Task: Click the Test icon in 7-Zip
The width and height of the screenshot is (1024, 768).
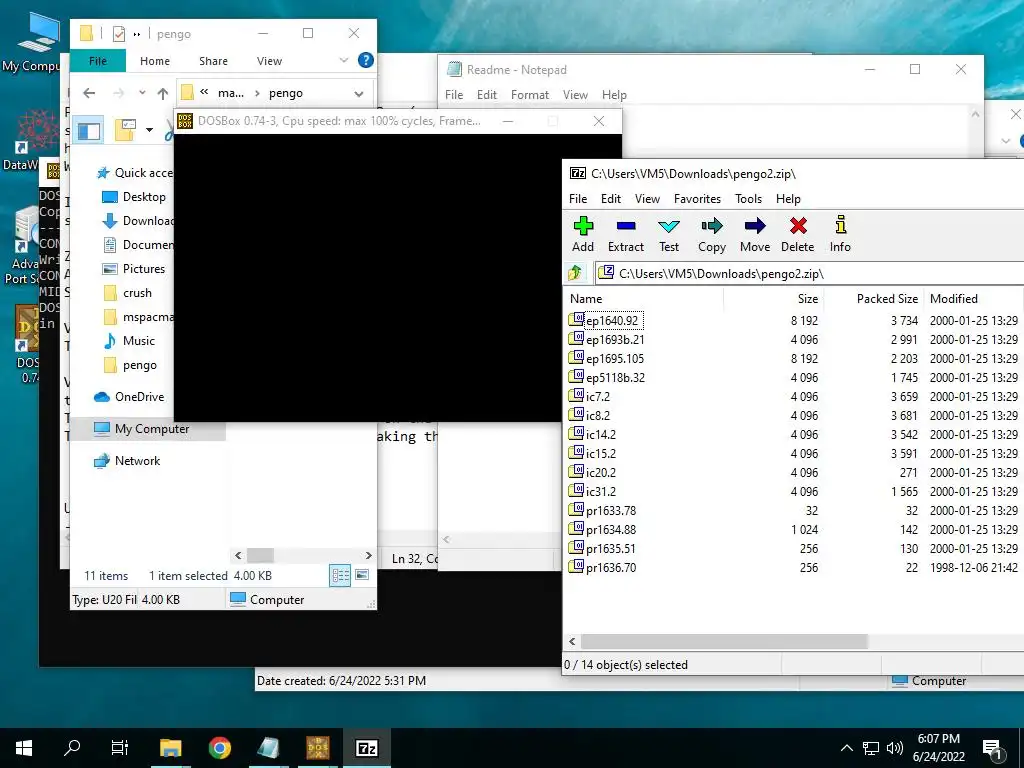Action: pos(669,227)
